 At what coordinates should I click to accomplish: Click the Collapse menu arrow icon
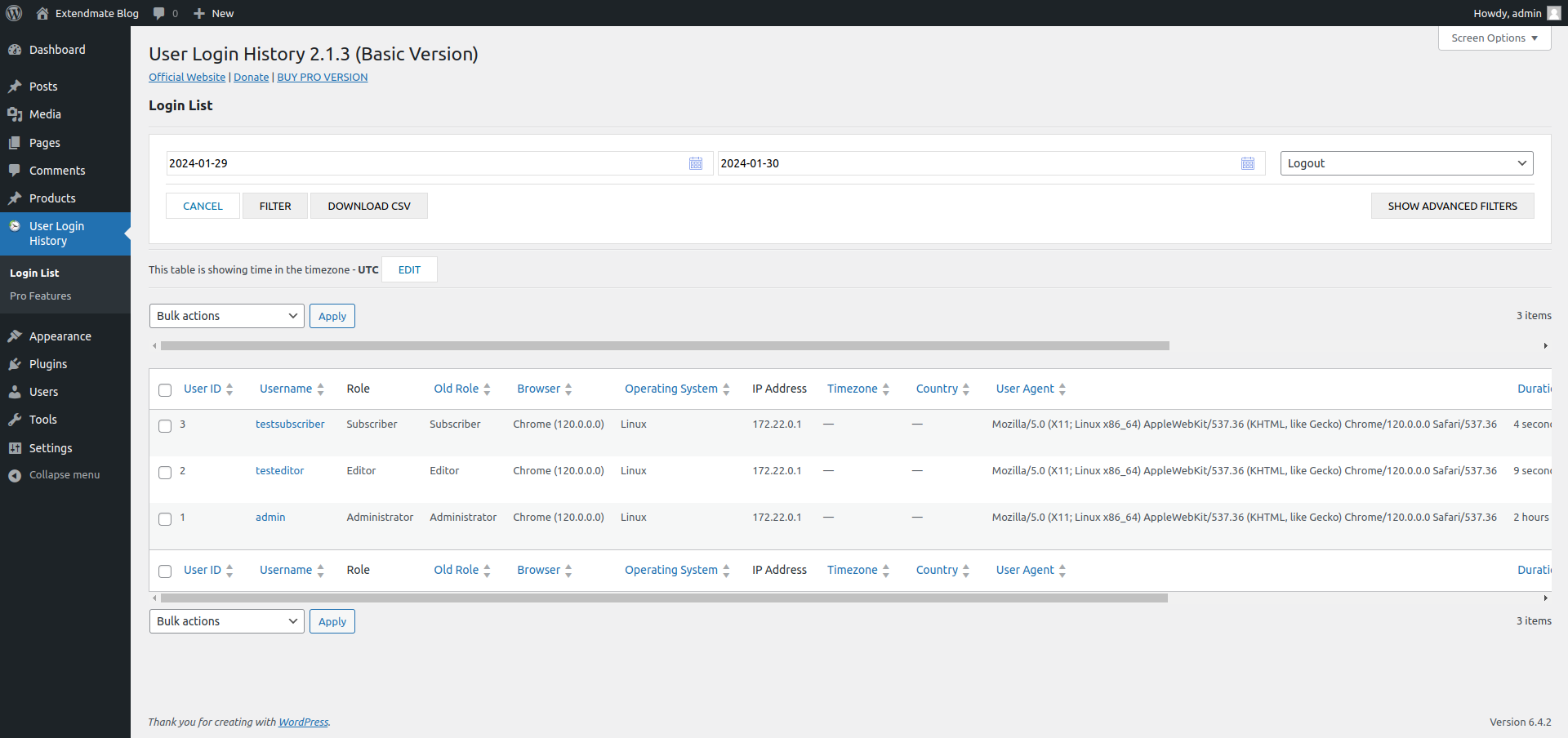pos(15,475)
